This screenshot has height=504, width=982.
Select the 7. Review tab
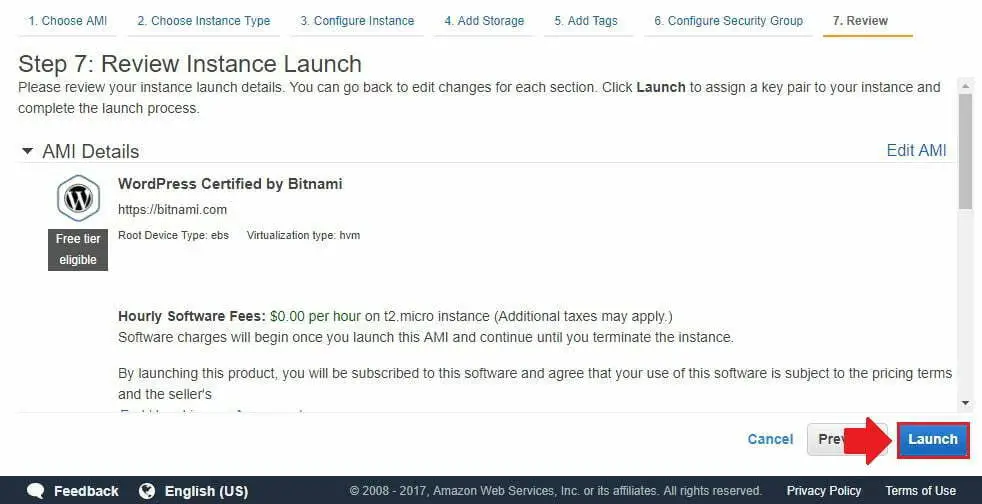coord(861,21)
